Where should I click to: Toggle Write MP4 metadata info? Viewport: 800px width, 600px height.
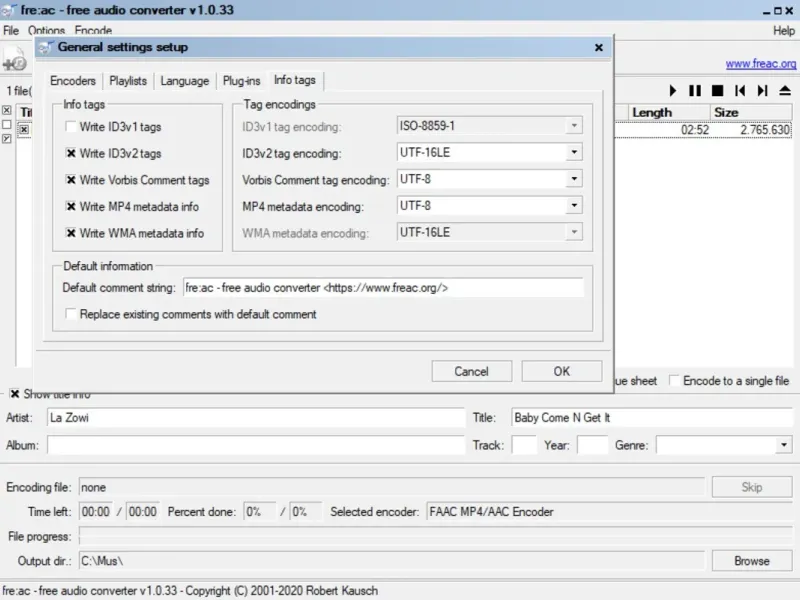coord(71,206)
